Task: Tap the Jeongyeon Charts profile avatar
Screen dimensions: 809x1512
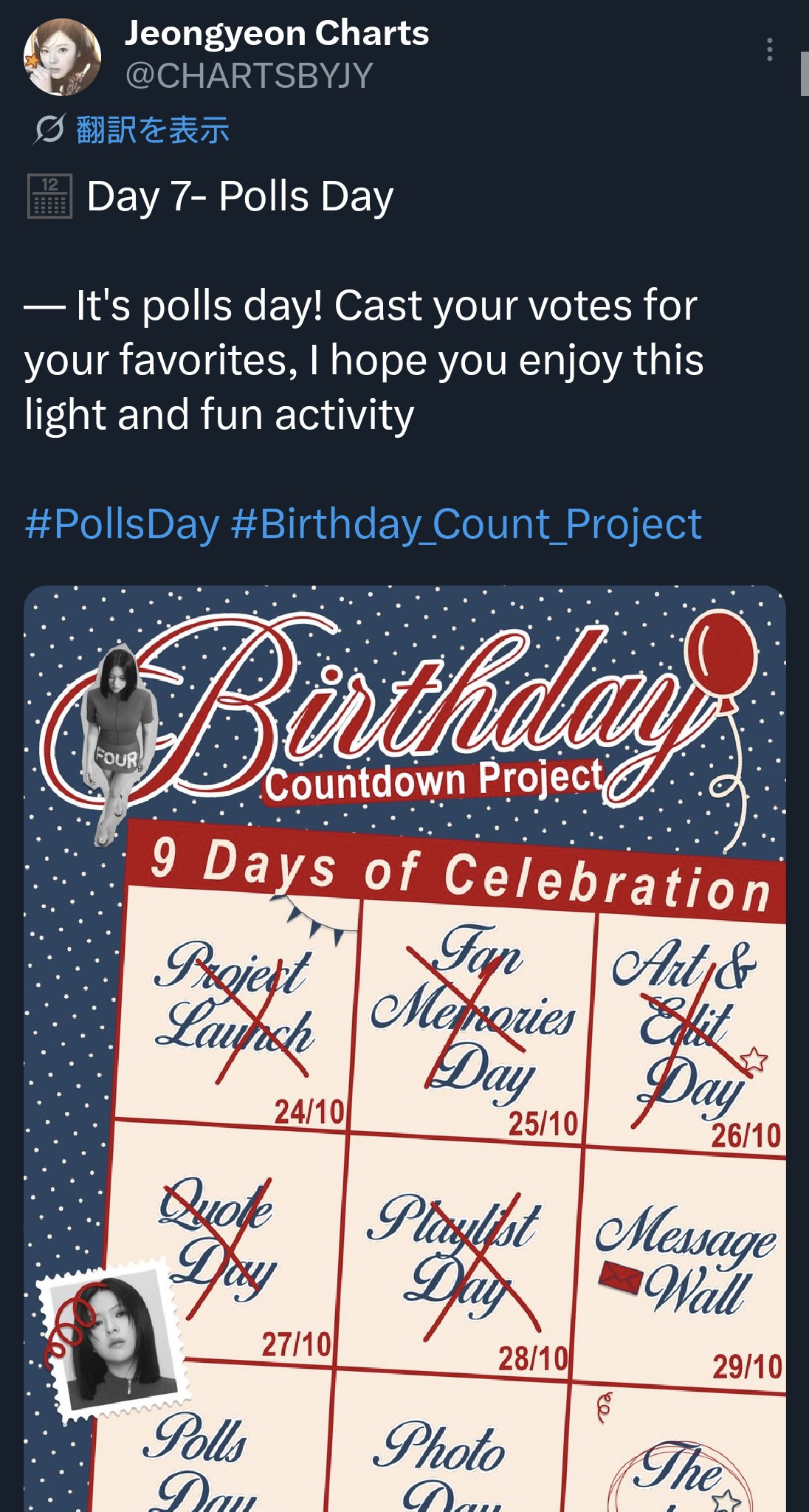Action: [63, 58]
